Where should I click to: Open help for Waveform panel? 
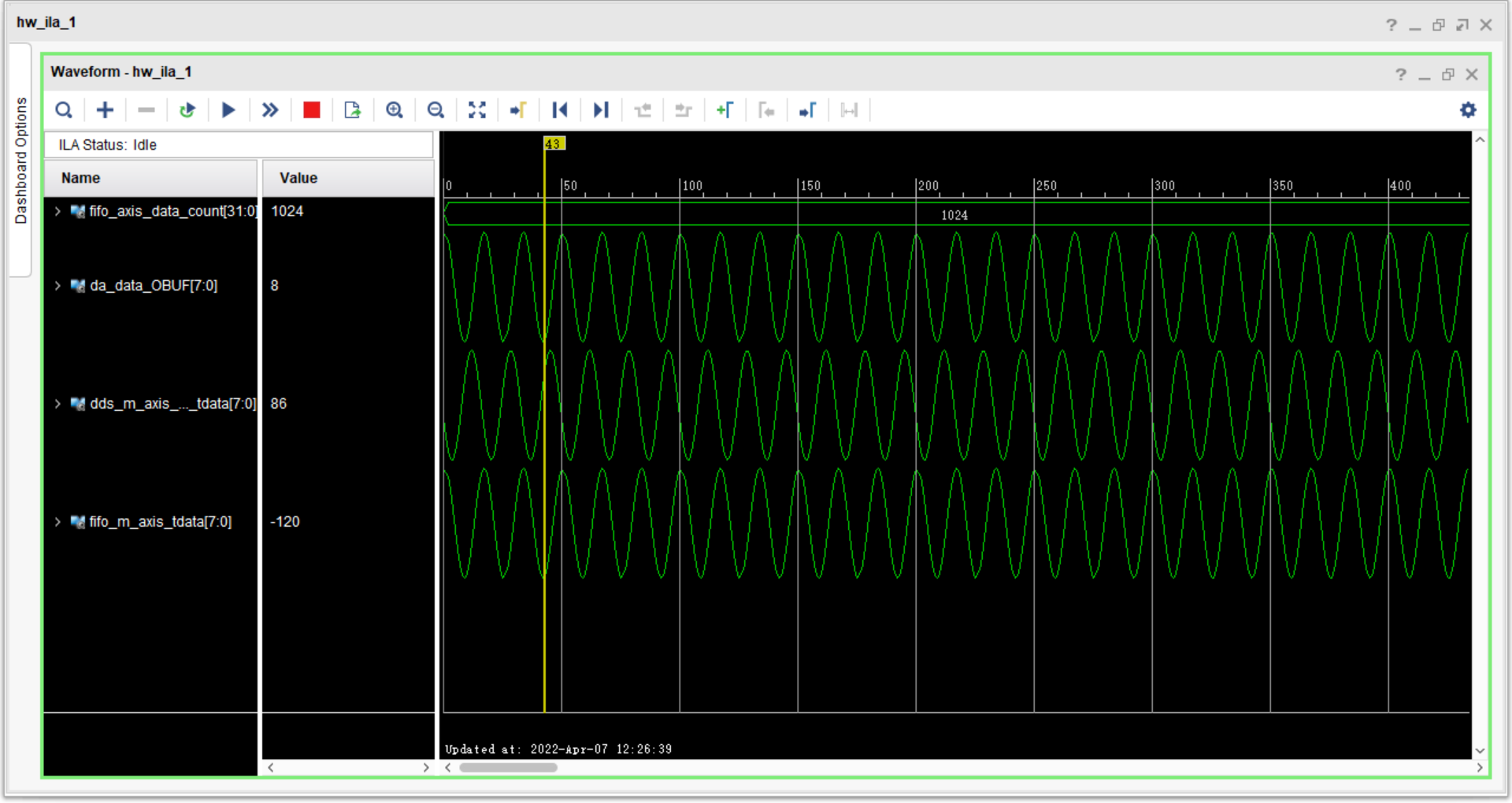[1400, 74]
